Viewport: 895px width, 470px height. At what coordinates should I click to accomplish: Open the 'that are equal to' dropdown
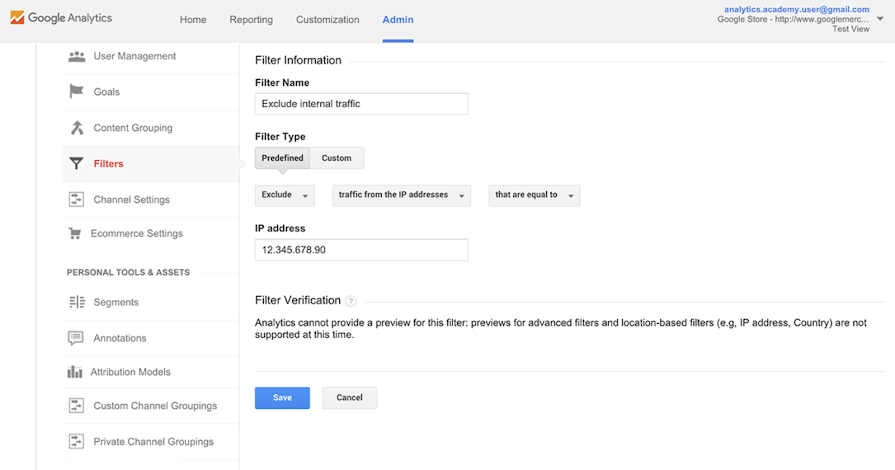click(x=534, y=195)
